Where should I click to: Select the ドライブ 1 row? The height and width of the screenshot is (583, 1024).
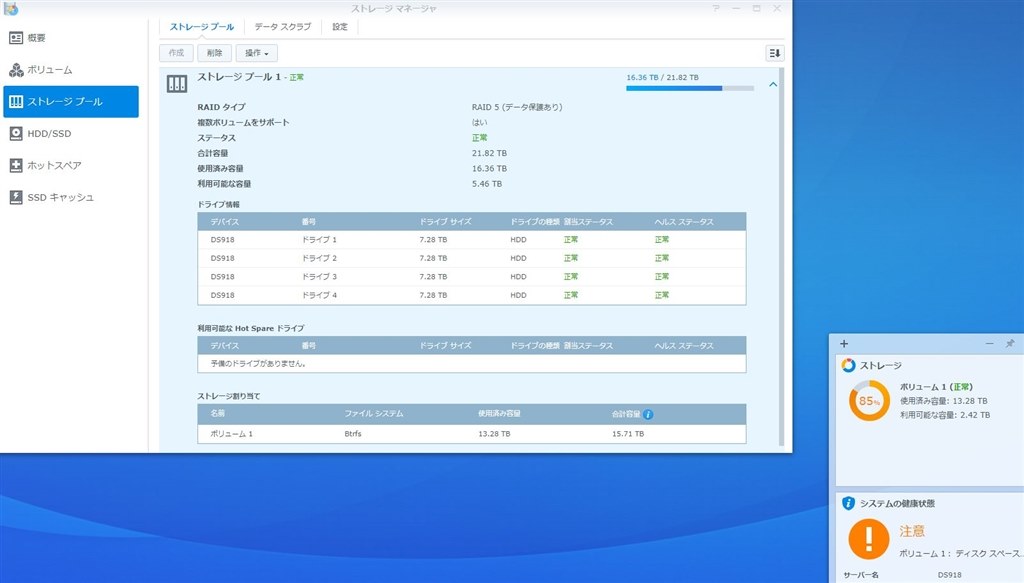click(472, 240)
